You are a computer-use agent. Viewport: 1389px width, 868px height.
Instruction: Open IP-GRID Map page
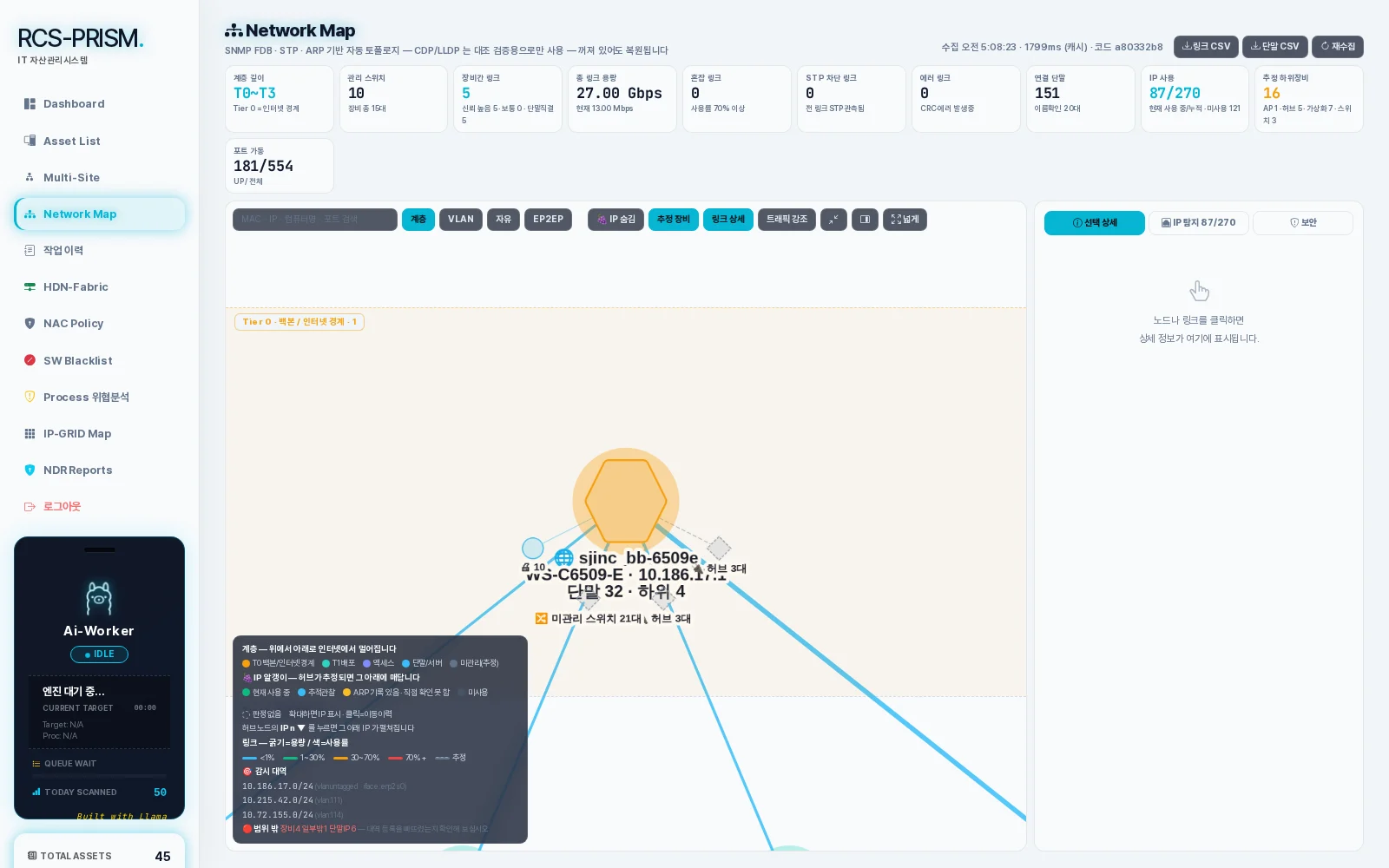pos(99,433)
